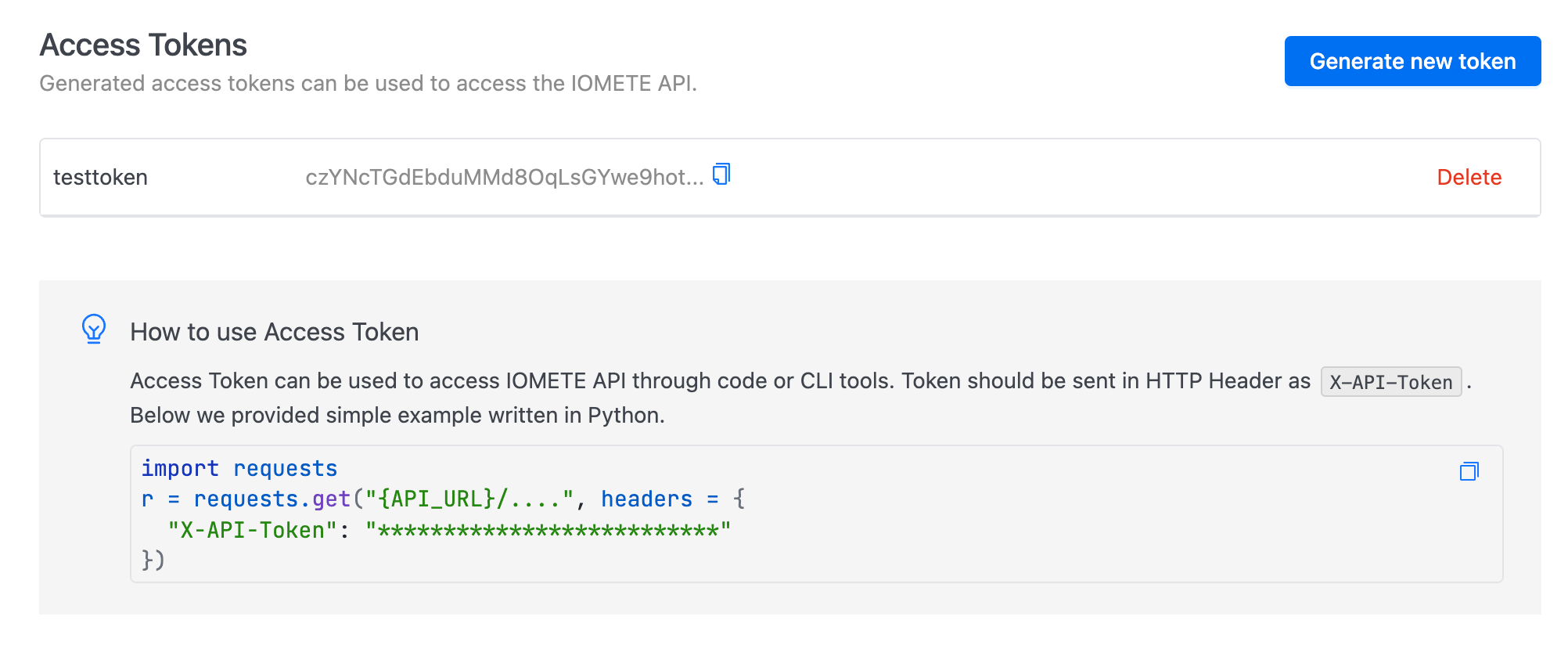The width and height of the screenshot is (1568, 645).
Task: Click the sentence starting 'Below we provided simple example'
Action: [397, 415]
